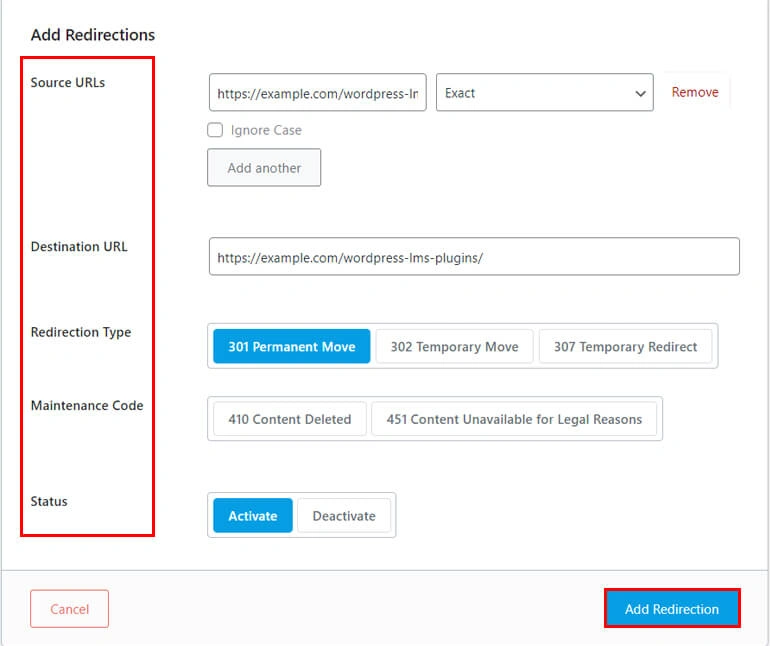The image size is (770, 646).
Task: Select 301 Permanent Move redirection type
Action: (291, 347)
